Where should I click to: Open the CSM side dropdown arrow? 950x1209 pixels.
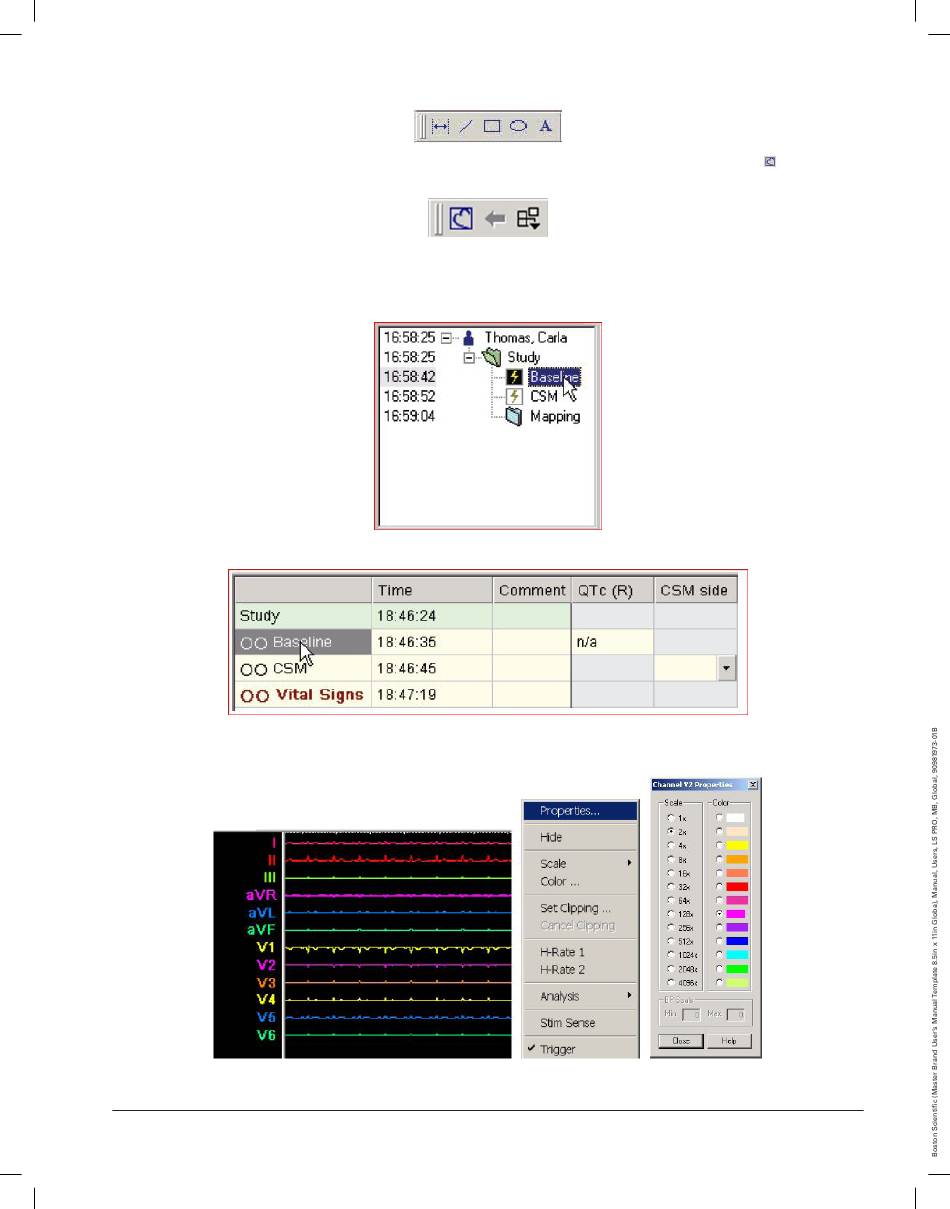(727, 668)
